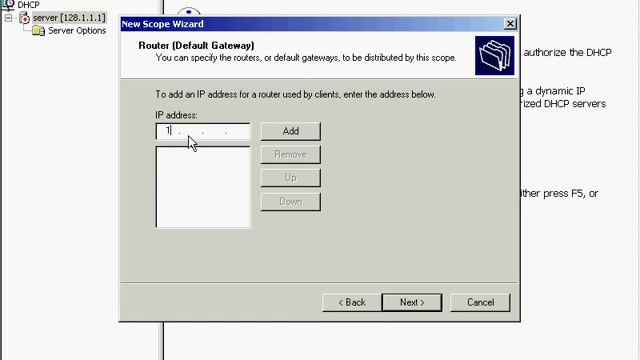Close the New Scope Wizard dialog
The width and height of the screenshot is (640, 360).
pyautogui.click(x=510, y=24)
